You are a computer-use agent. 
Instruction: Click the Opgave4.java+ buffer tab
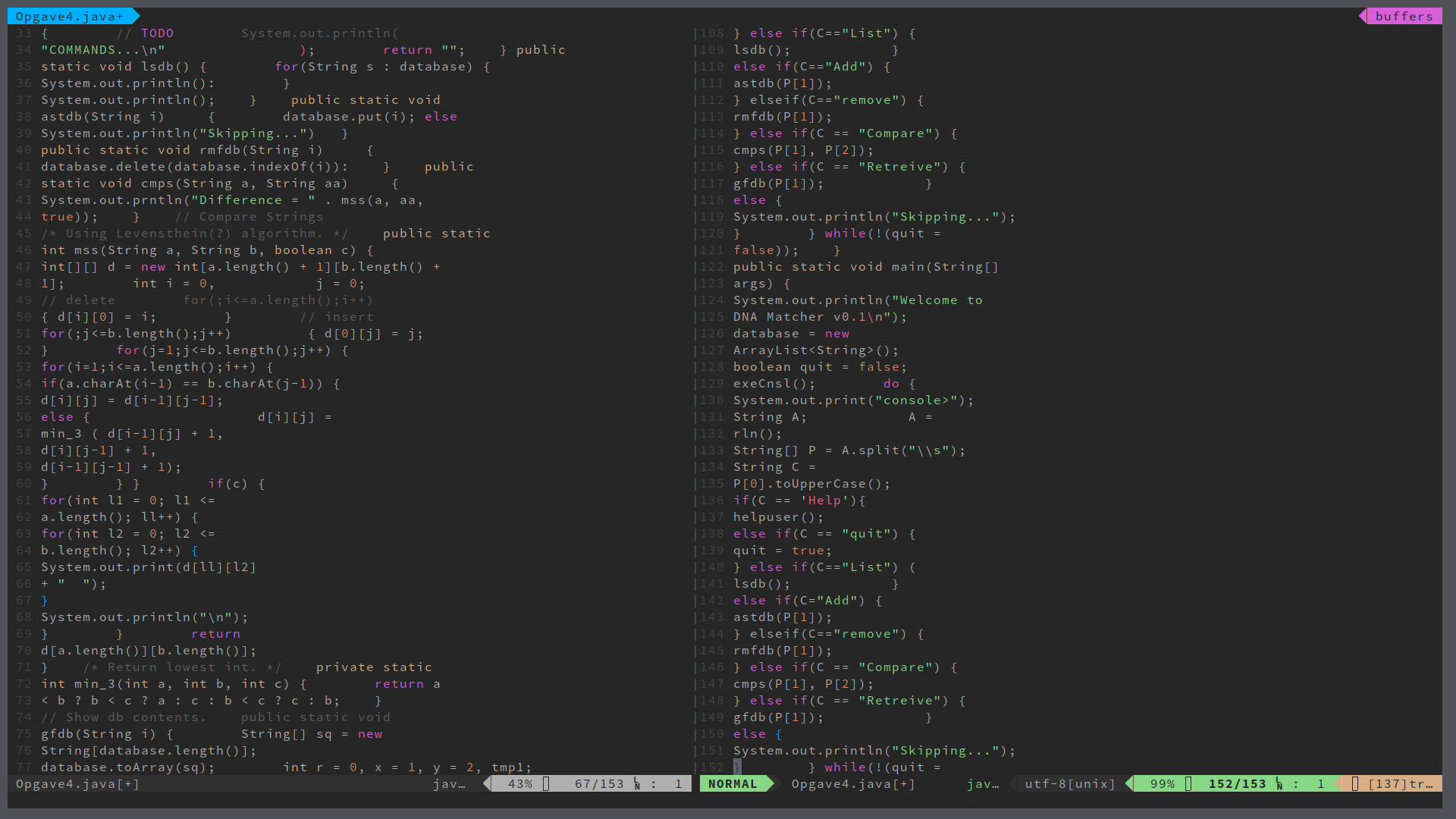(x=69, y=16)
